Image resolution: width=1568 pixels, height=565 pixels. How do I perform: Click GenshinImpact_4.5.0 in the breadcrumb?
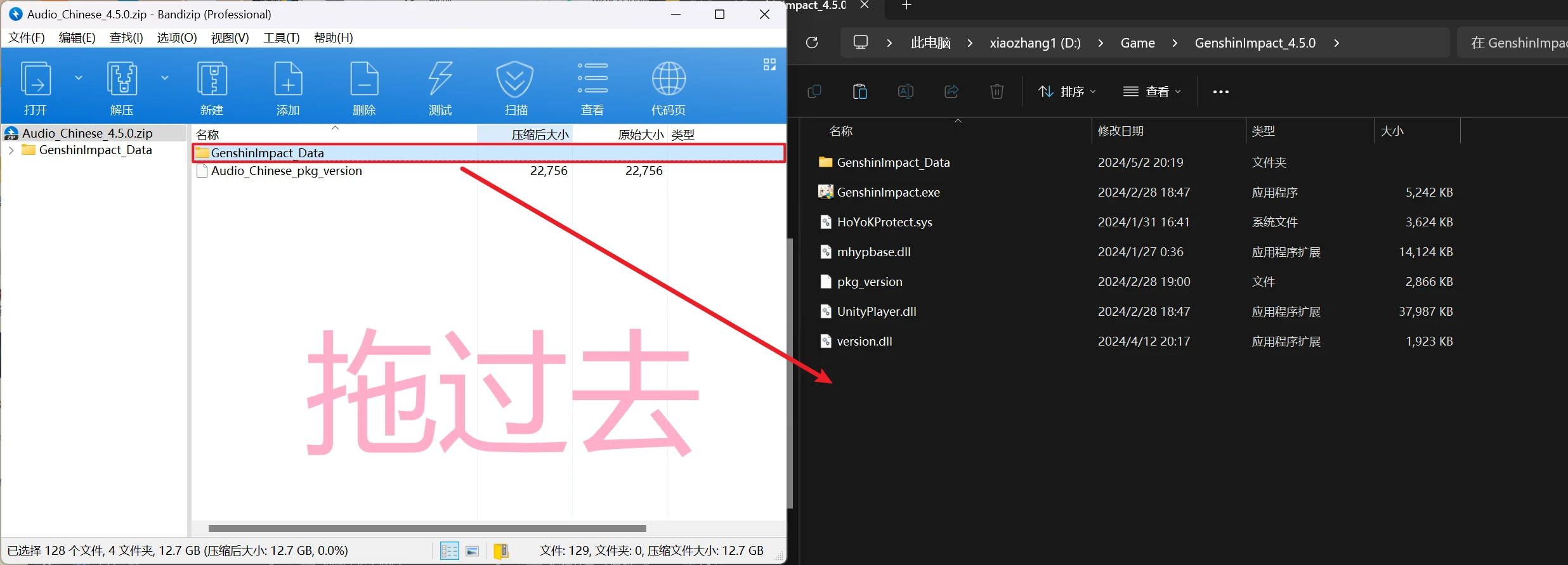click(1255, 43)
